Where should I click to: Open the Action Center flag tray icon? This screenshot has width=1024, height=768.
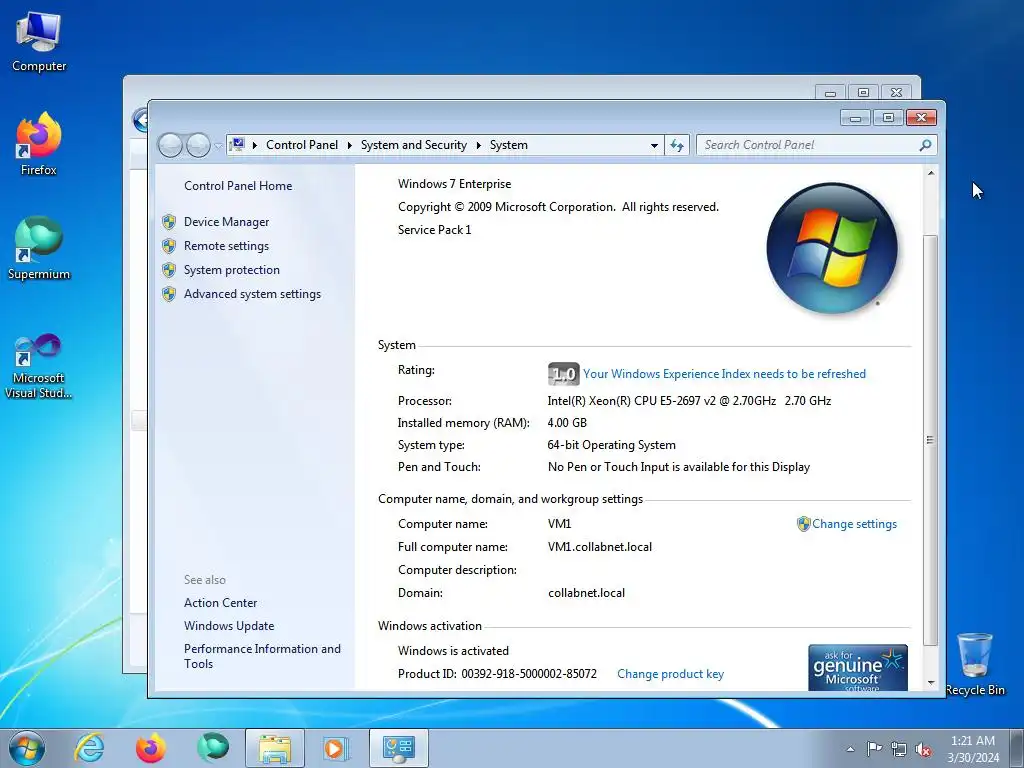(874, 749)
